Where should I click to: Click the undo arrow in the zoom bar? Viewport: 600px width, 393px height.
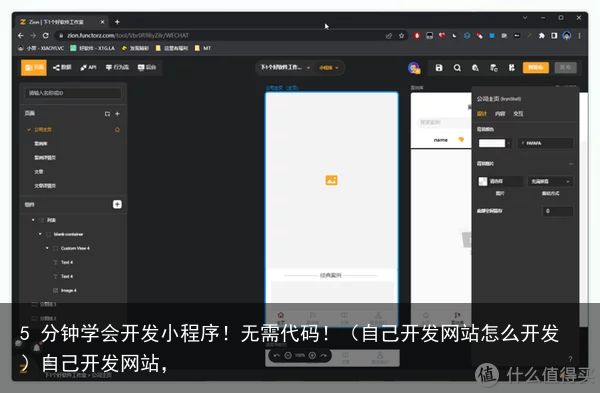tap(276, 355)
